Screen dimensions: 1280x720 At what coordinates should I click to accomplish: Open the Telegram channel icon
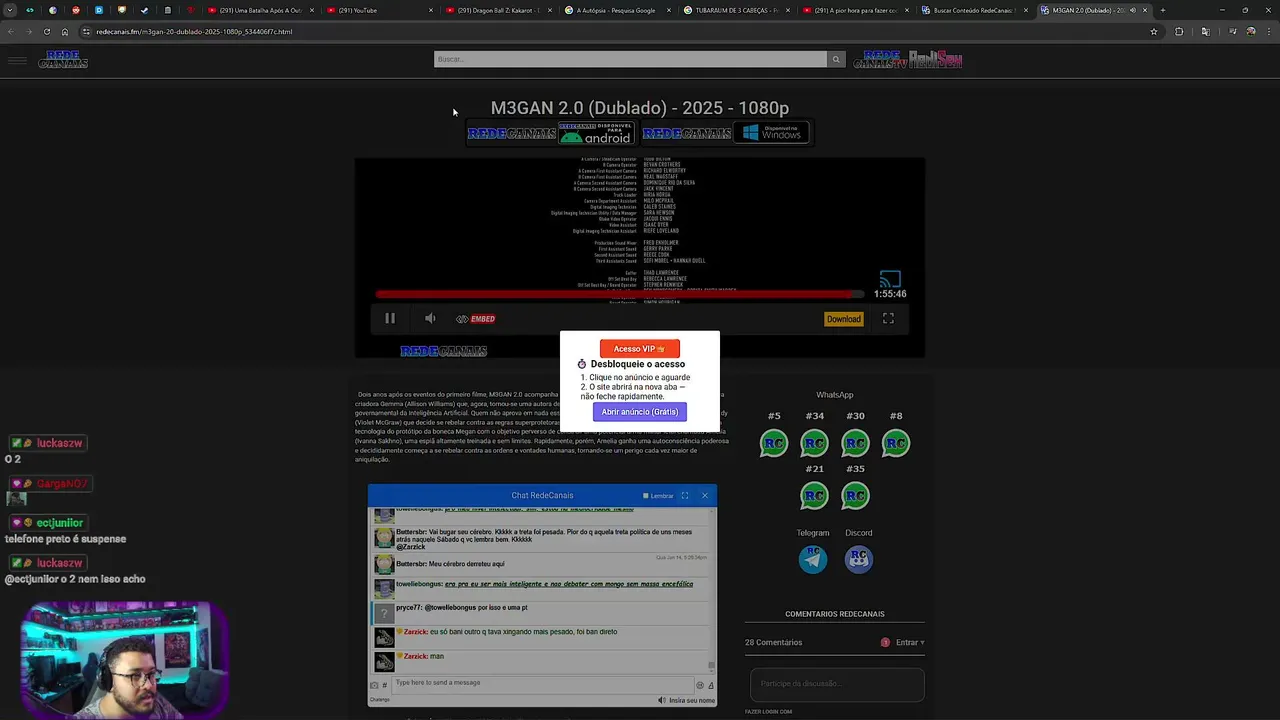point(813,559)
